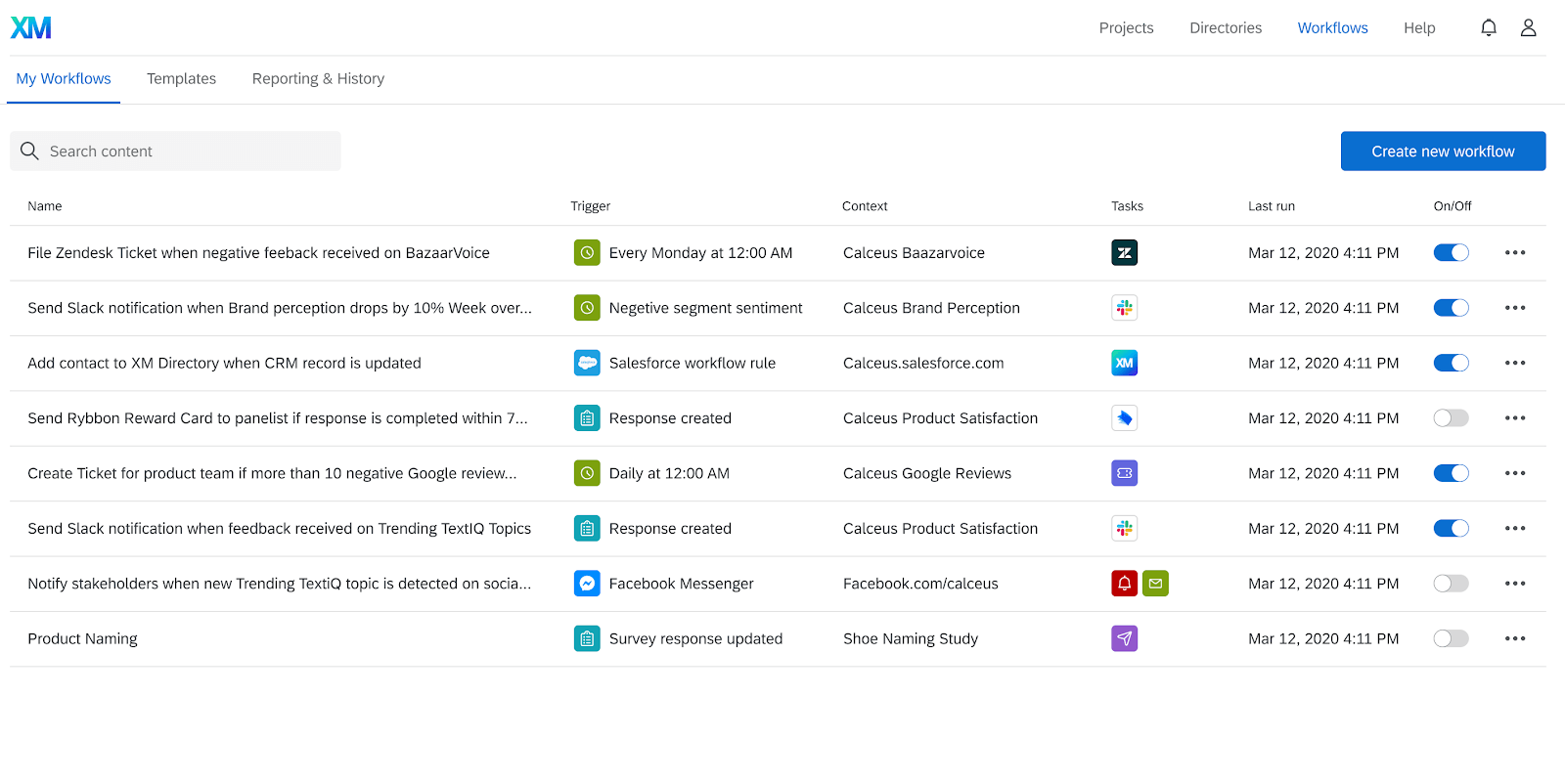Enable the Rybbon Reward Card workflow

[1452, 418]
